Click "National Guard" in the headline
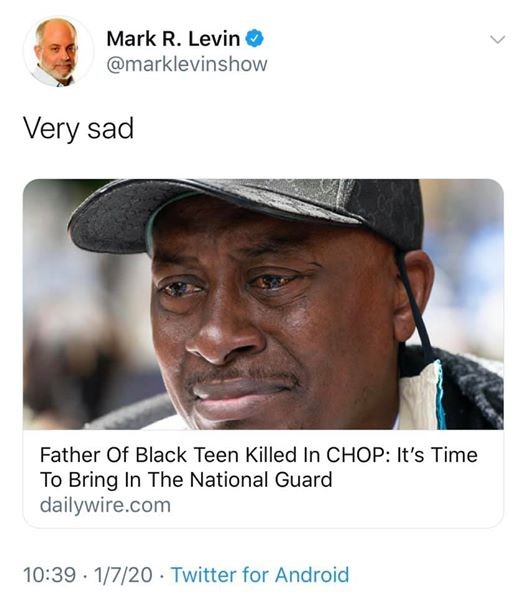Viewport: 526px width, 596px height. 261,480
